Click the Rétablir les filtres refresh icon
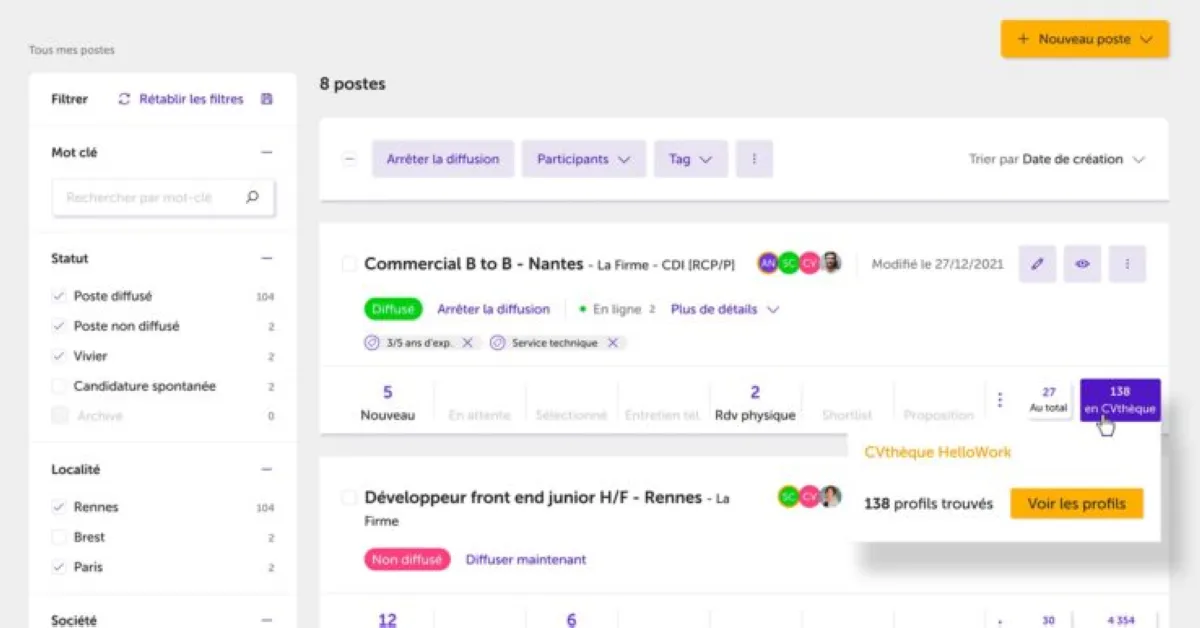Viewport: 1200px width, 628px height. [x=124, y=99]
